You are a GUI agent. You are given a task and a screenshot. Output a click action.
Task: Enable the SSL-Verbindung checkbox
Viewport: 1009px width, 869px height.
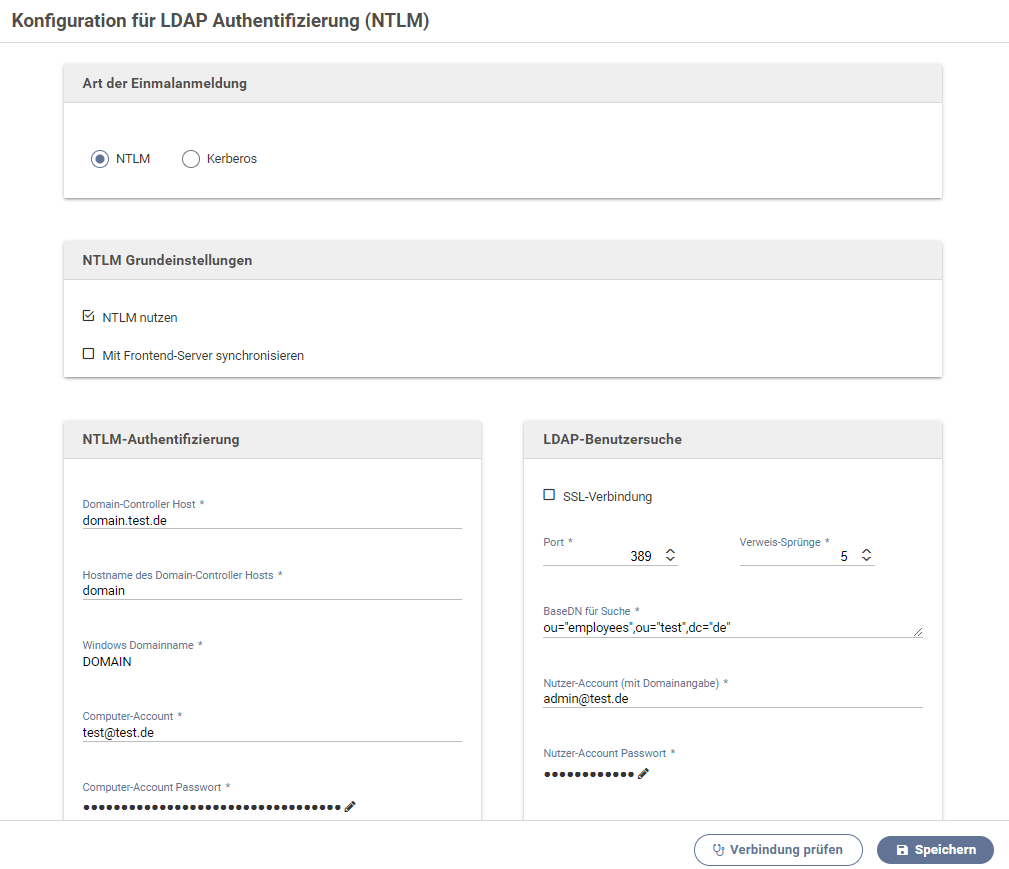point(549,495)
